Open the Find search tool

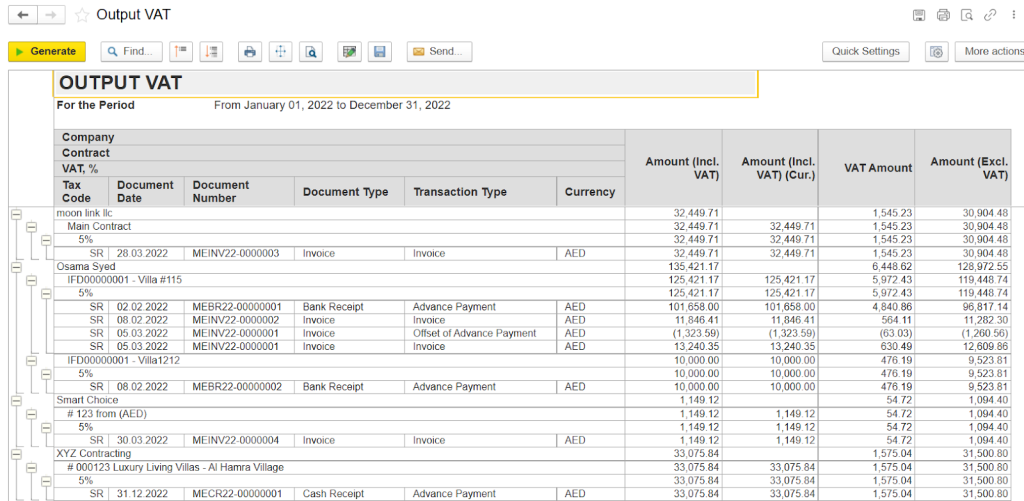(131, 51)
